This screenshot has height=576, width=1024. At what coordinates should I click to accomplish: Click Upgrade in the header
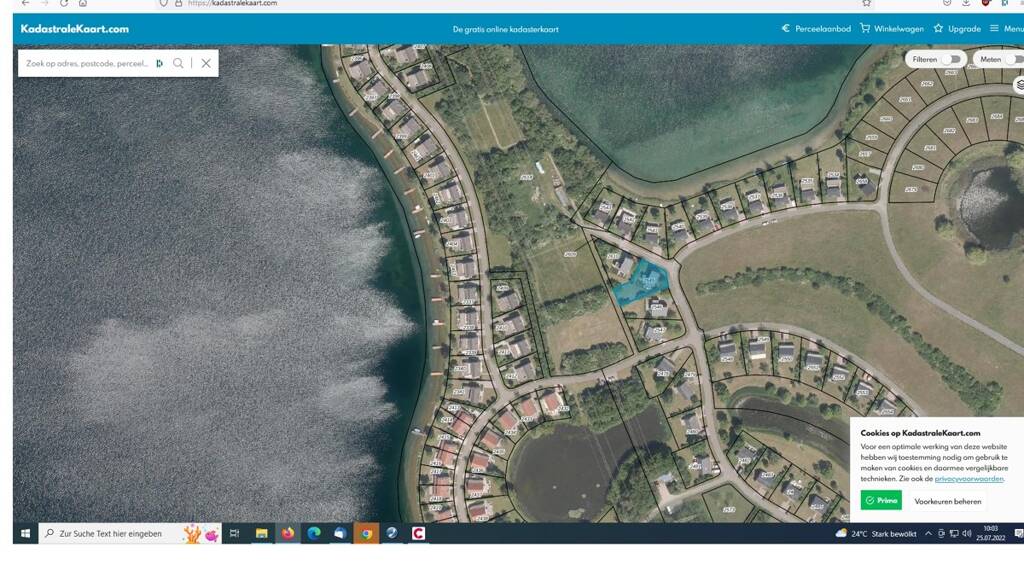tap(957, 29)
